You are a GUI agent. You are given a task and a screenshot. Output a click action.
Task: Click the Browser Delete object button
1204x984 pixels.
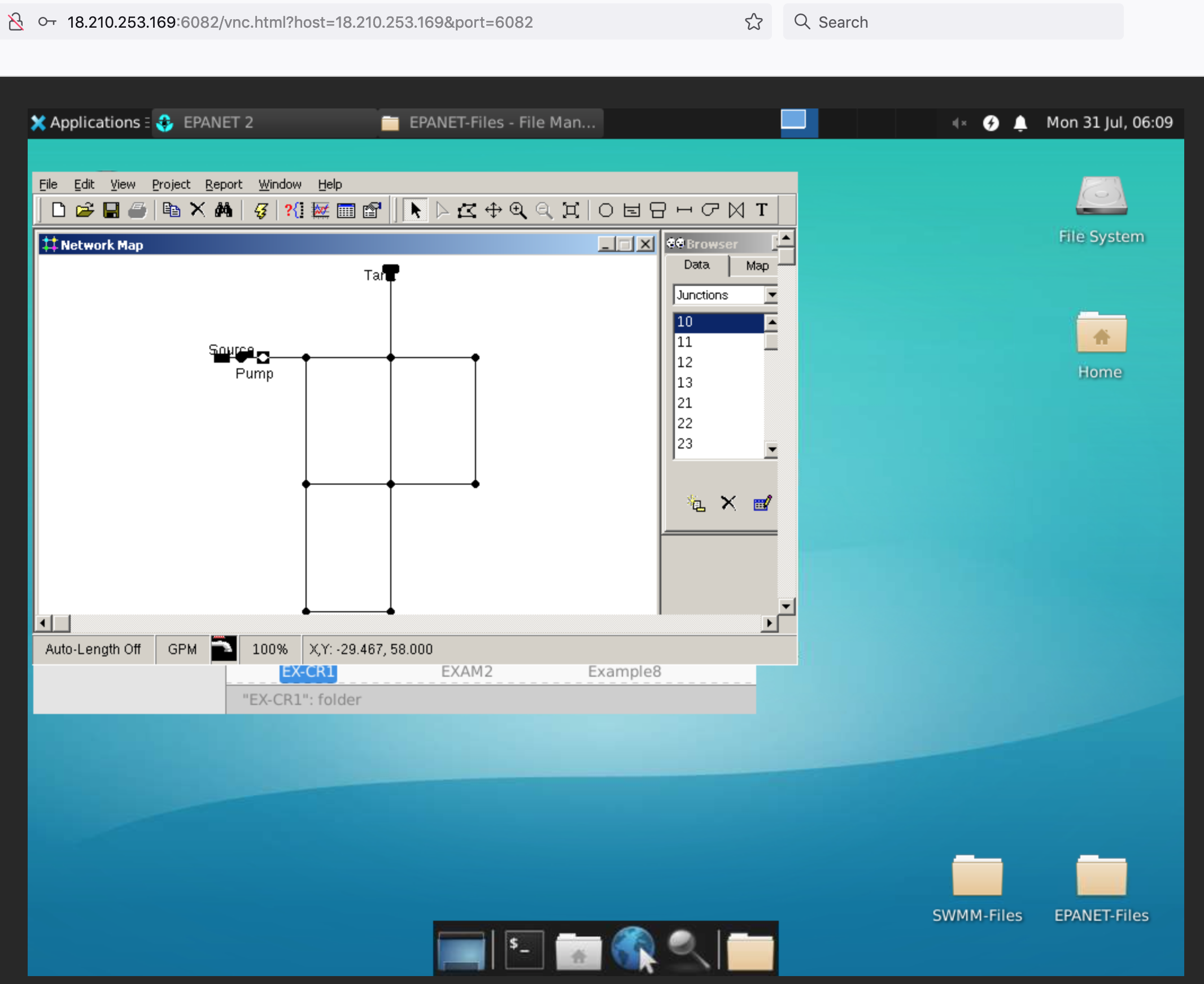tap(728, 503)
